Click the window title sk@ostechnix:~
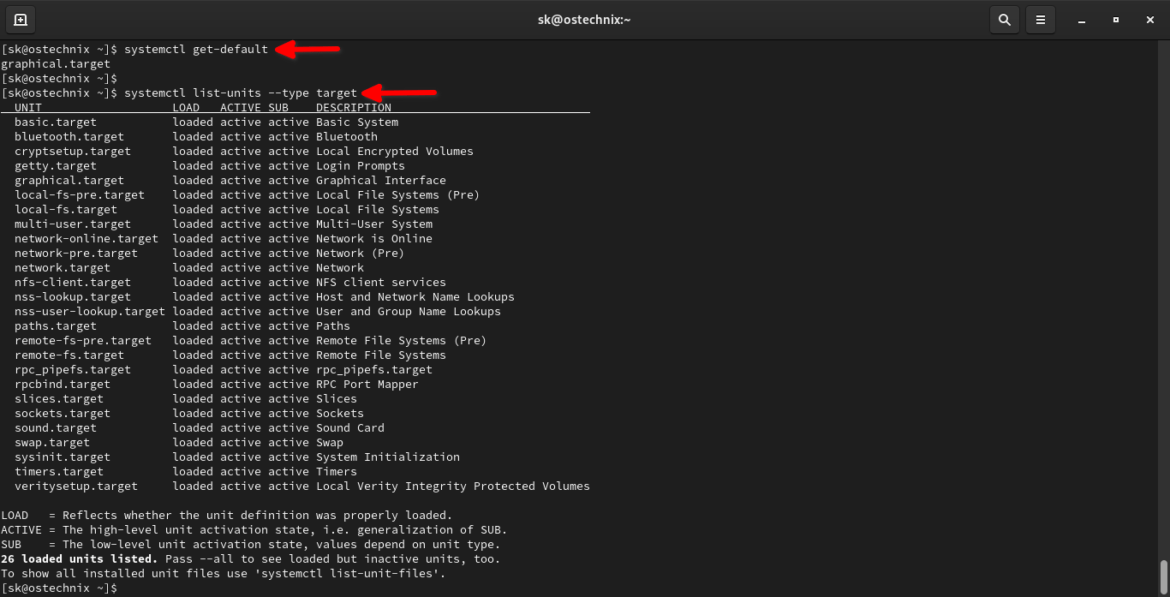This screenshot has width=1170, height=597. click(x=584, y=19)
